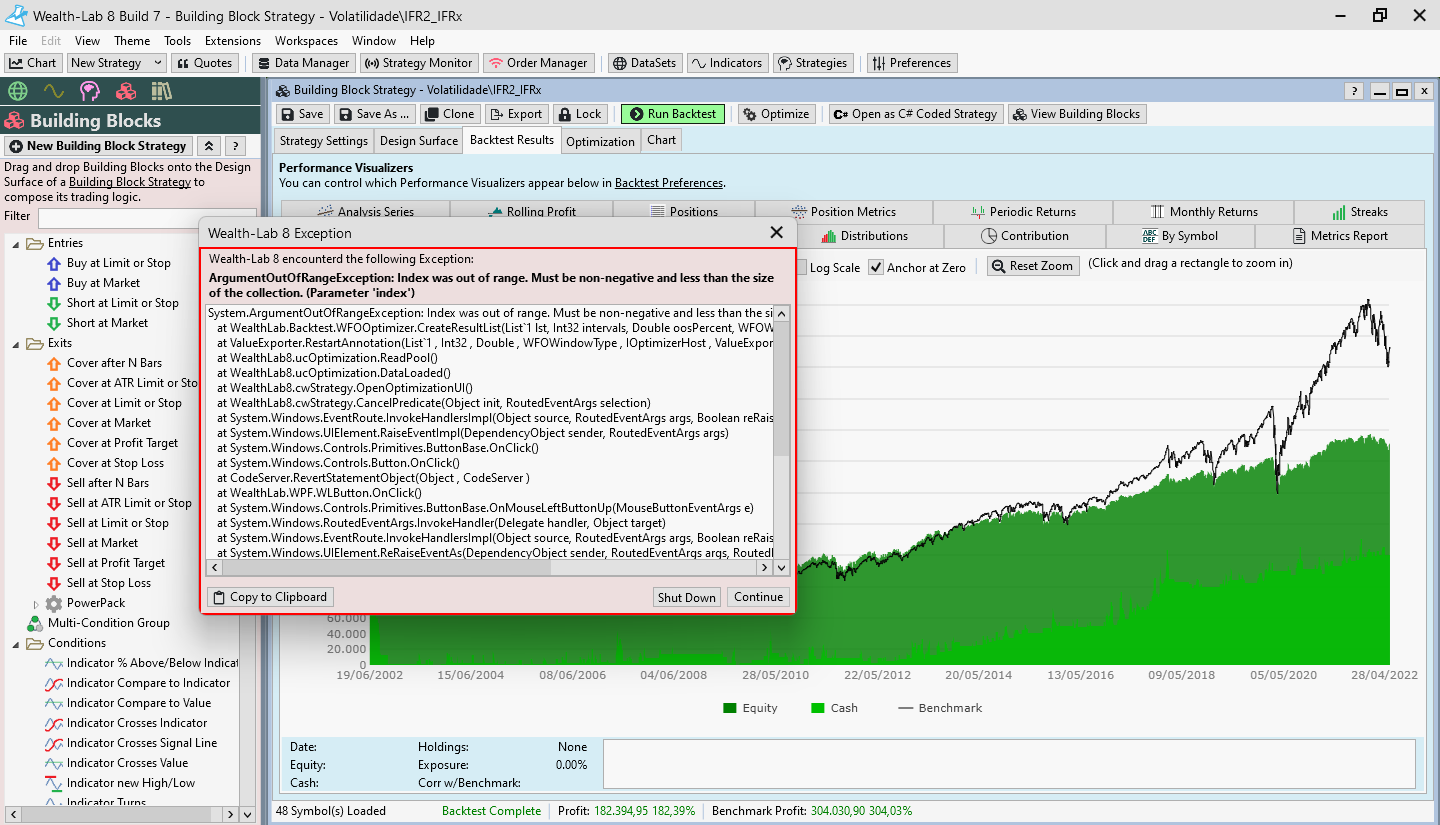Toggle the Anchor at Zero checkbox
Screen dimensions: 1440x825
point(876,267)
